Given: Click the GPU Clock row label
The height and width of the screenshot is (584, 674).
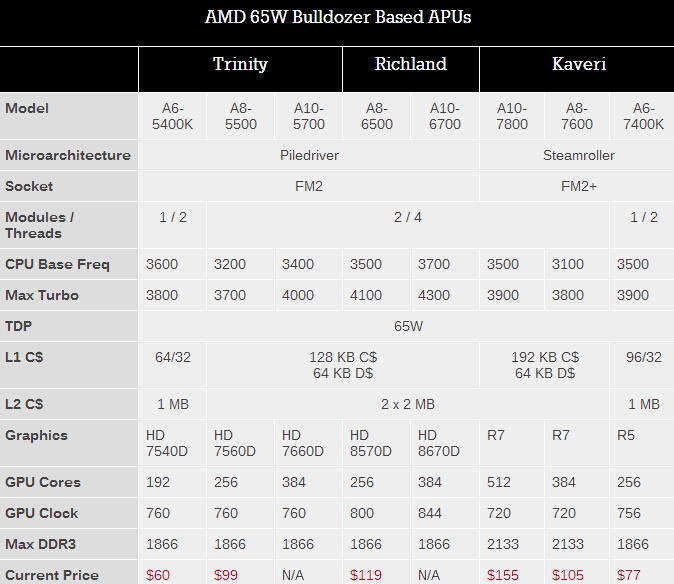Looking at the screenshot, I should [42, 513].
